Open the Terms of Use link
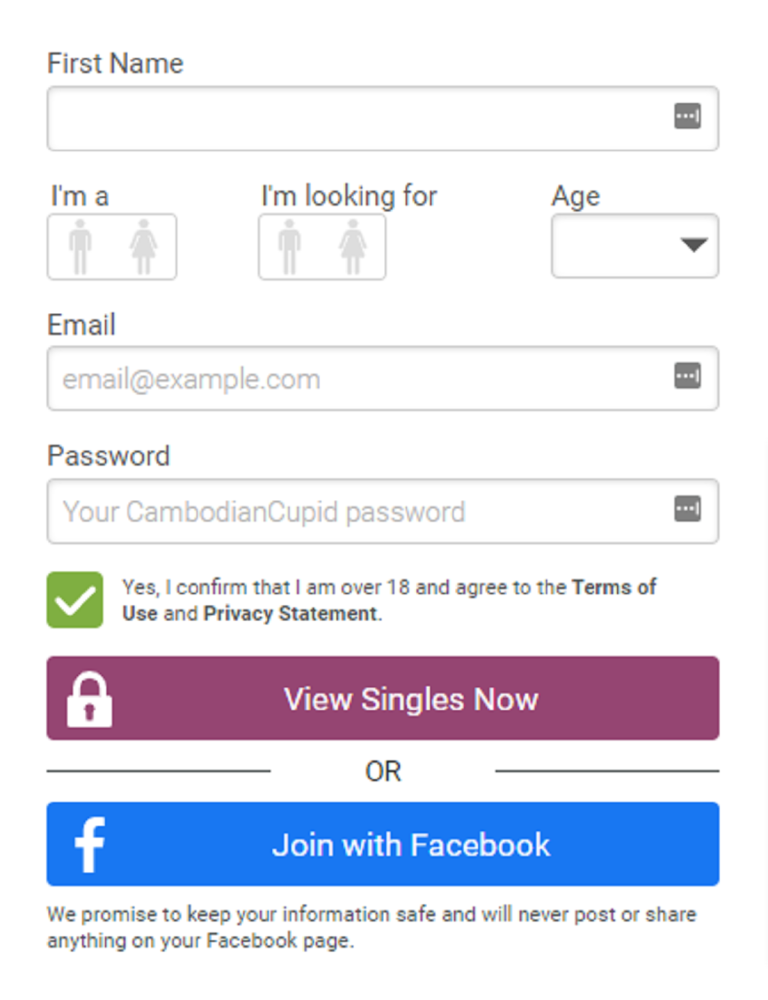Screen dimensions: 768x1000 [x=613, y=587]
